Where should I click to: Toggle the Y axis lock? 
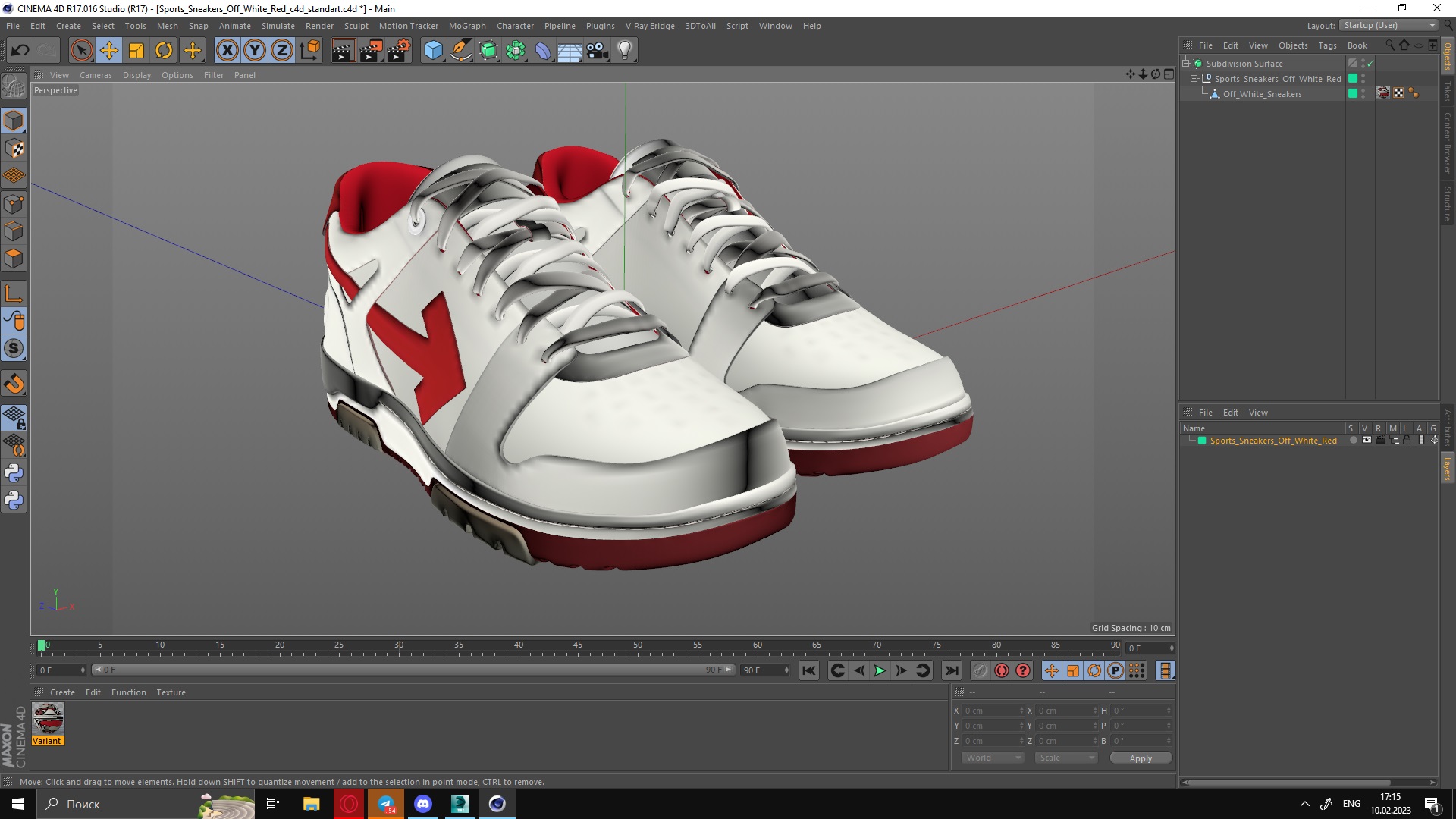point(255,51)
